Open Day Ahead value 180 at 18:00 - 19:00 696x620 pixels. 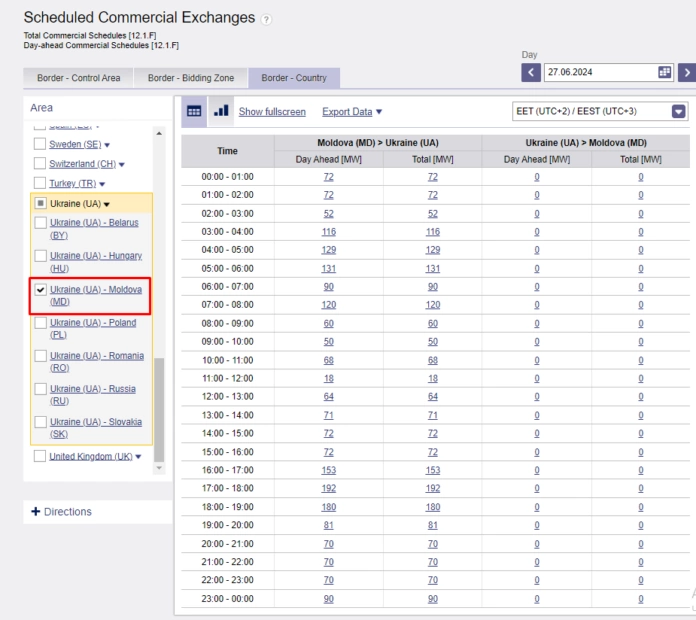click(x=328, y=507)
